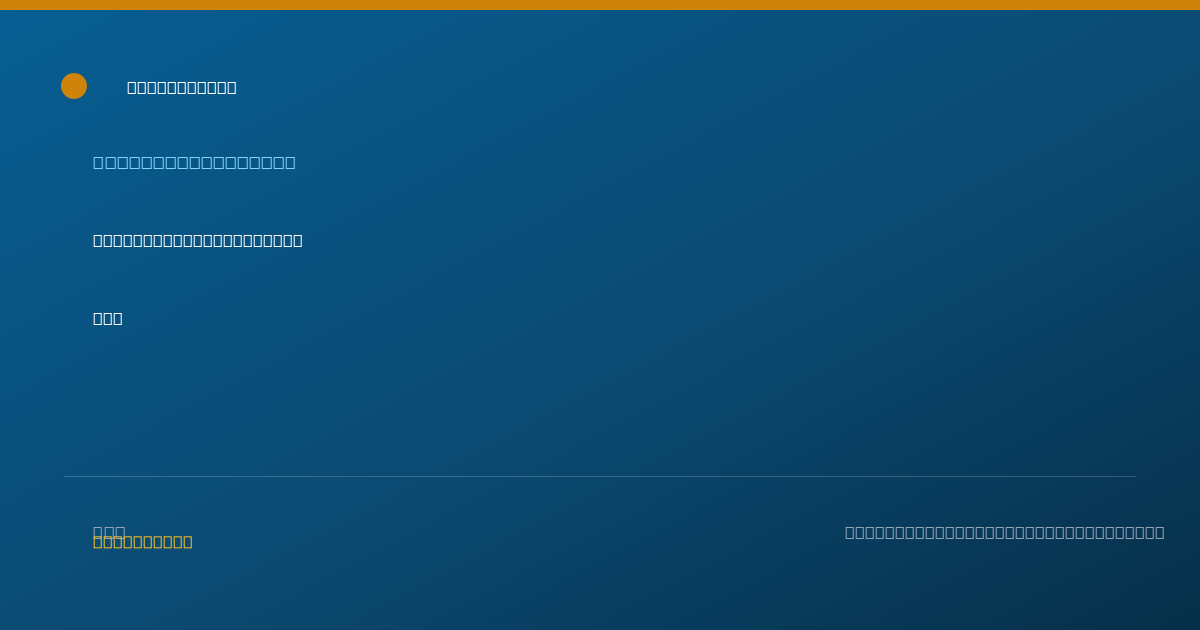This screenshot has height=630, width=1200.
Task: Click the long grey footer text at right
Action: click(x=1005, y=532)
